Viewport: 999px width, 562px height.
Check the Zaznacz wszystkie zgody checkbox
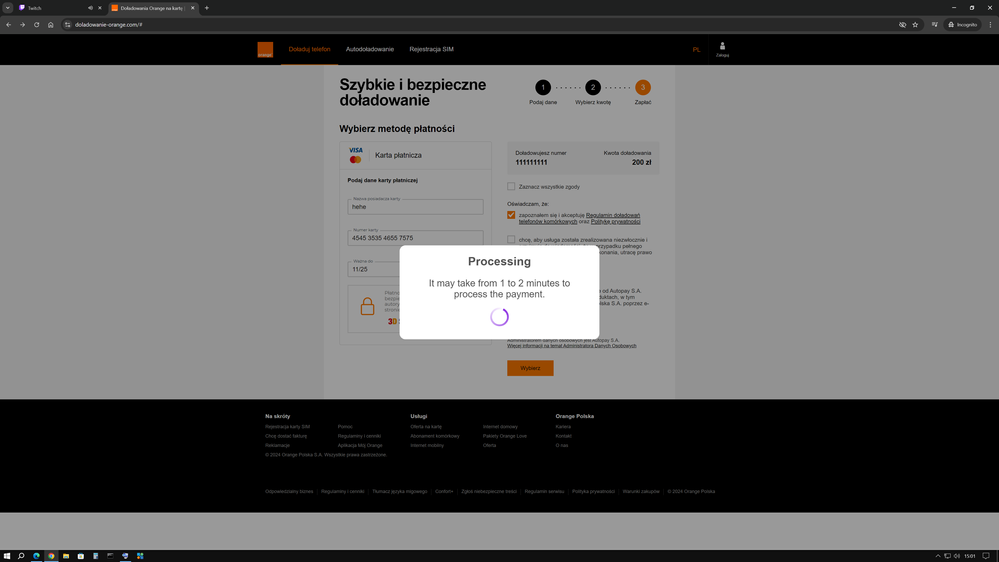click(x=511, y=187)
